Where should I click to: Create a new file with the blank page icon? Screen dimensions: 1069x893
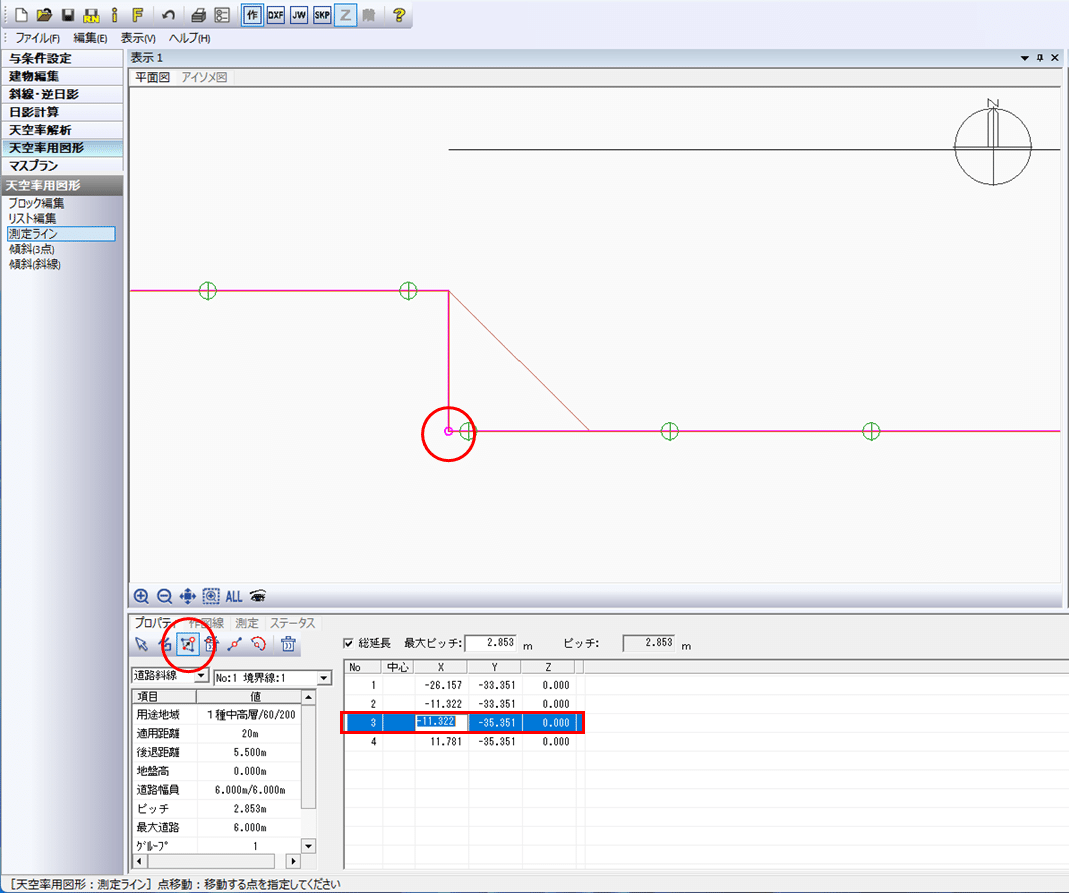click(21, 14)
